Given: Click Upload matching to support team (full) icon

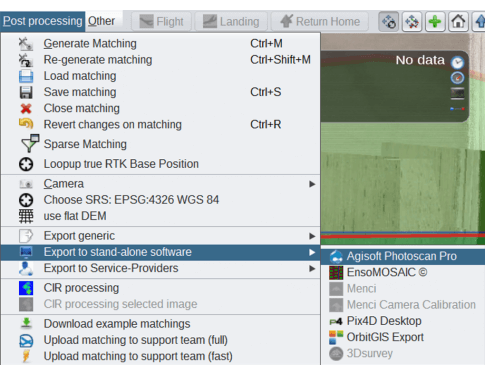Looking at the screenshot, I should [26, 340].
